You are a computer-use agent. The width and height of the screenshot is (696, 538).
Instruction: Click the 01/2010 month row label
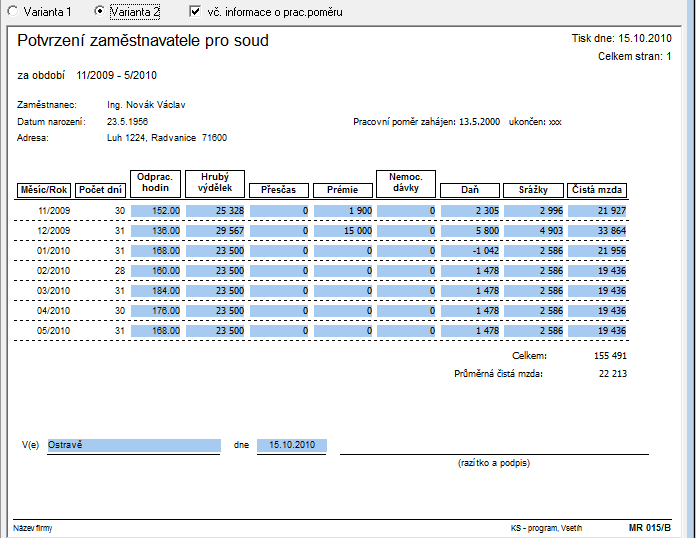point(53,251)
